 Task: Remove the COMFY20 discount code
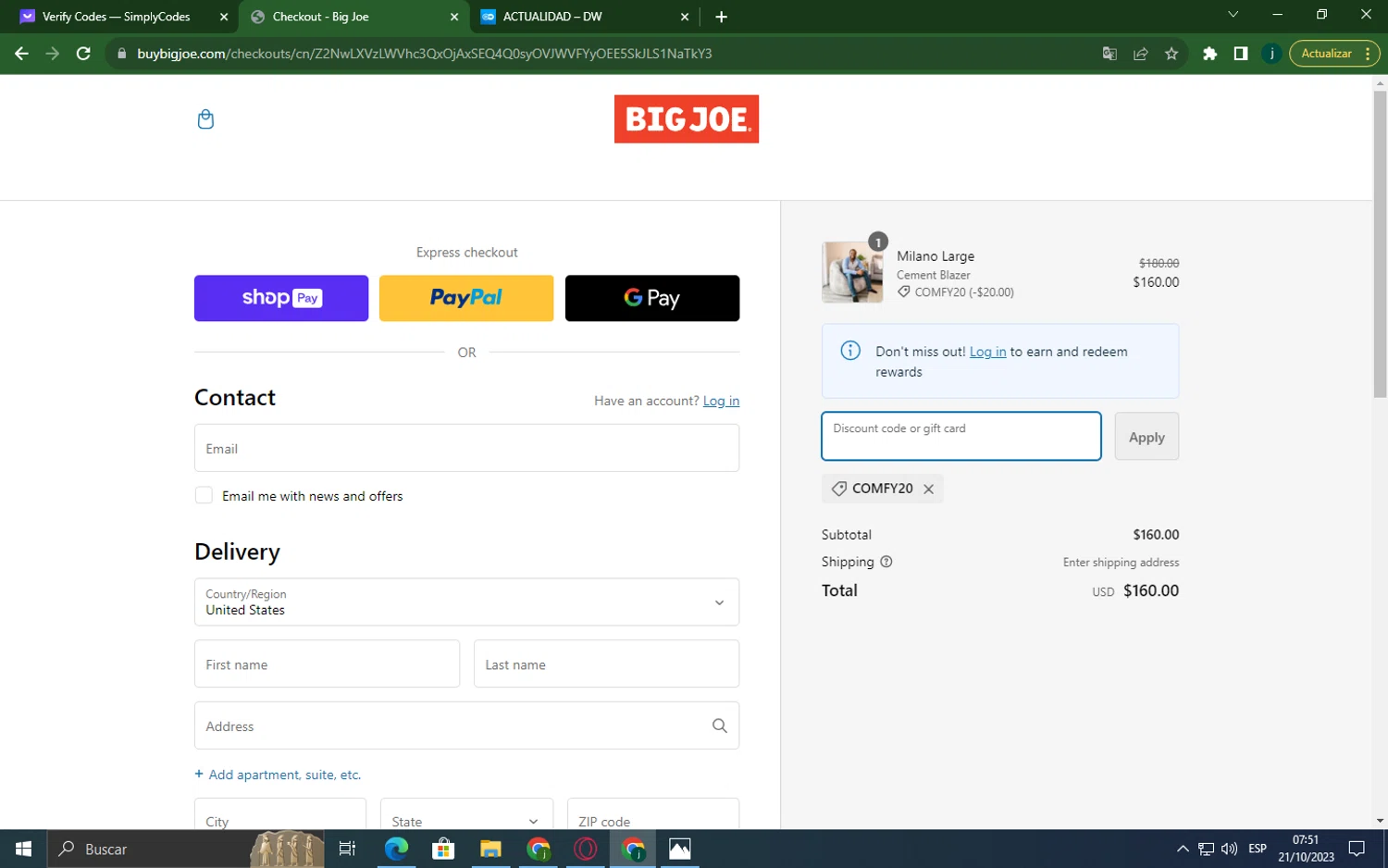928,489
